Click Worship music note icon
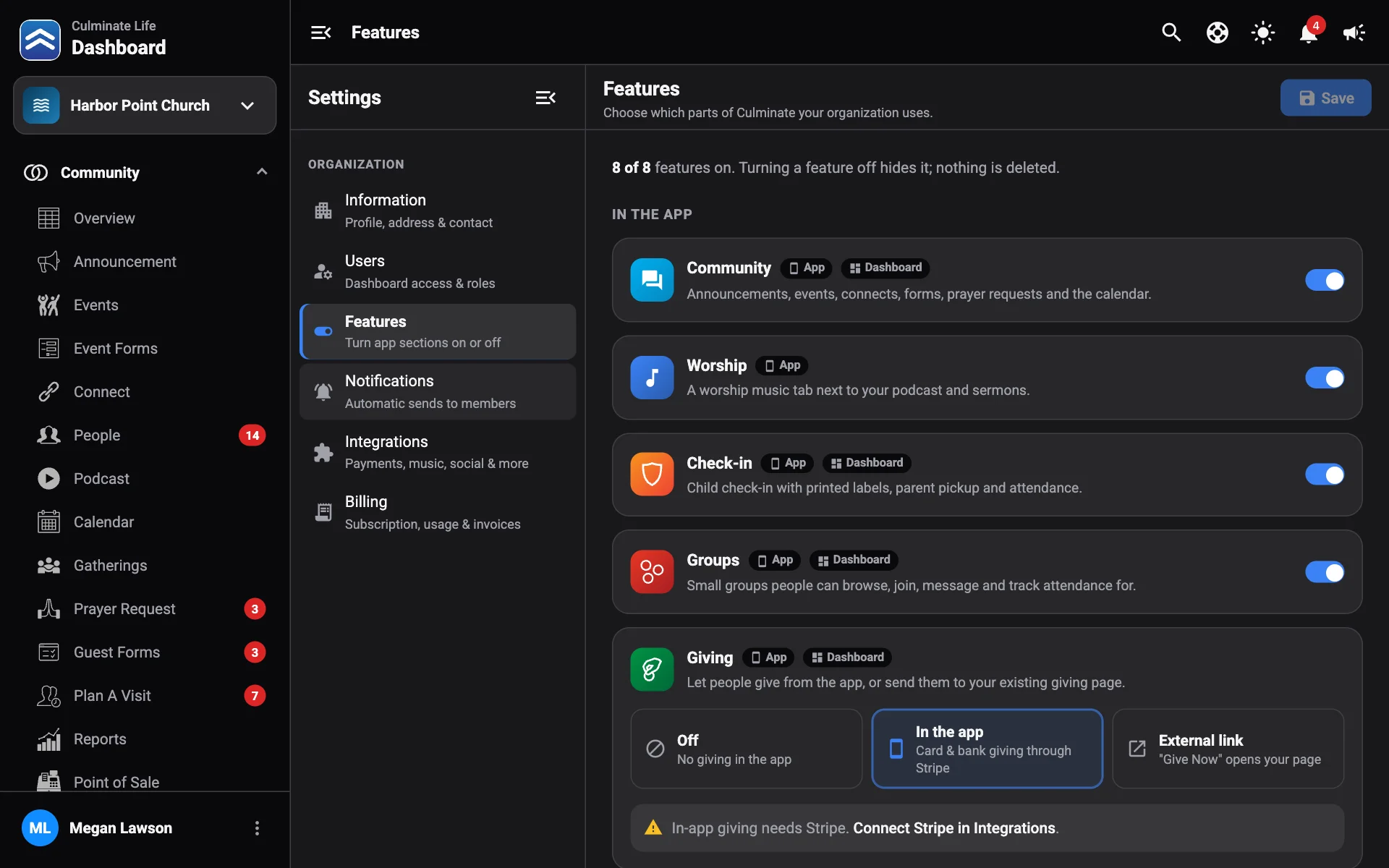 pyautogui.click(x=652, y=378)
